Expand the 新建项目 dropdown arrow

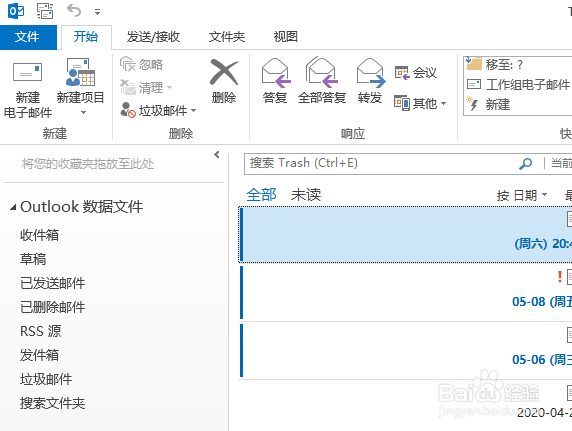84,112
